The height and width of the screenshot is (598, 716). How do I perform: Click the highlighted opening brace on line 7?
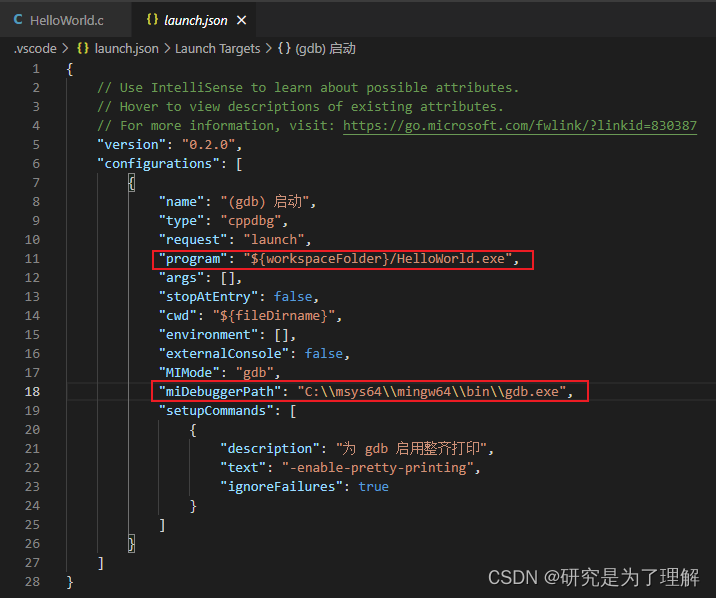coord(132,183)
